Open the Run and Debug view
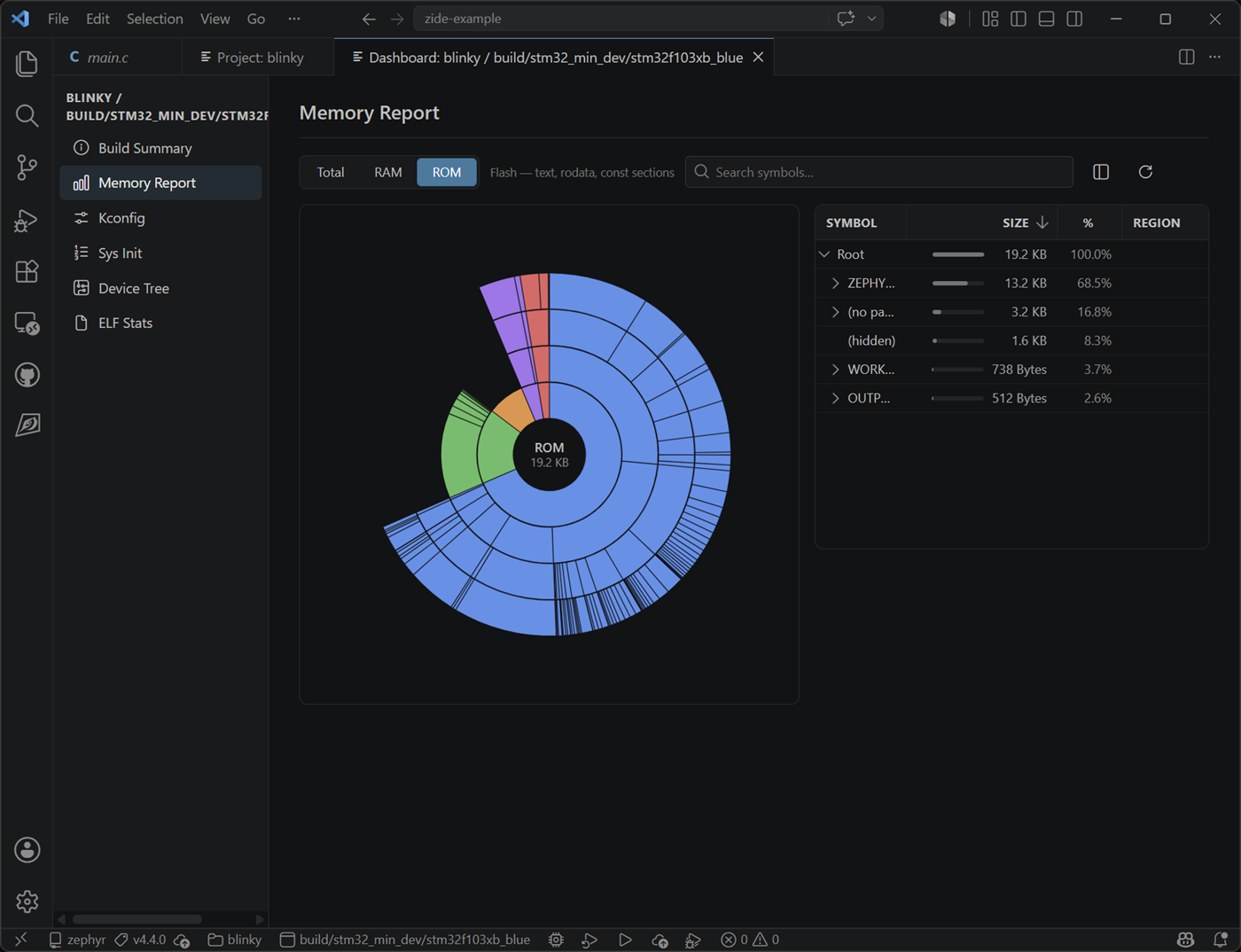This screenshot has width=1241, height=952. (x=27, y=219)
